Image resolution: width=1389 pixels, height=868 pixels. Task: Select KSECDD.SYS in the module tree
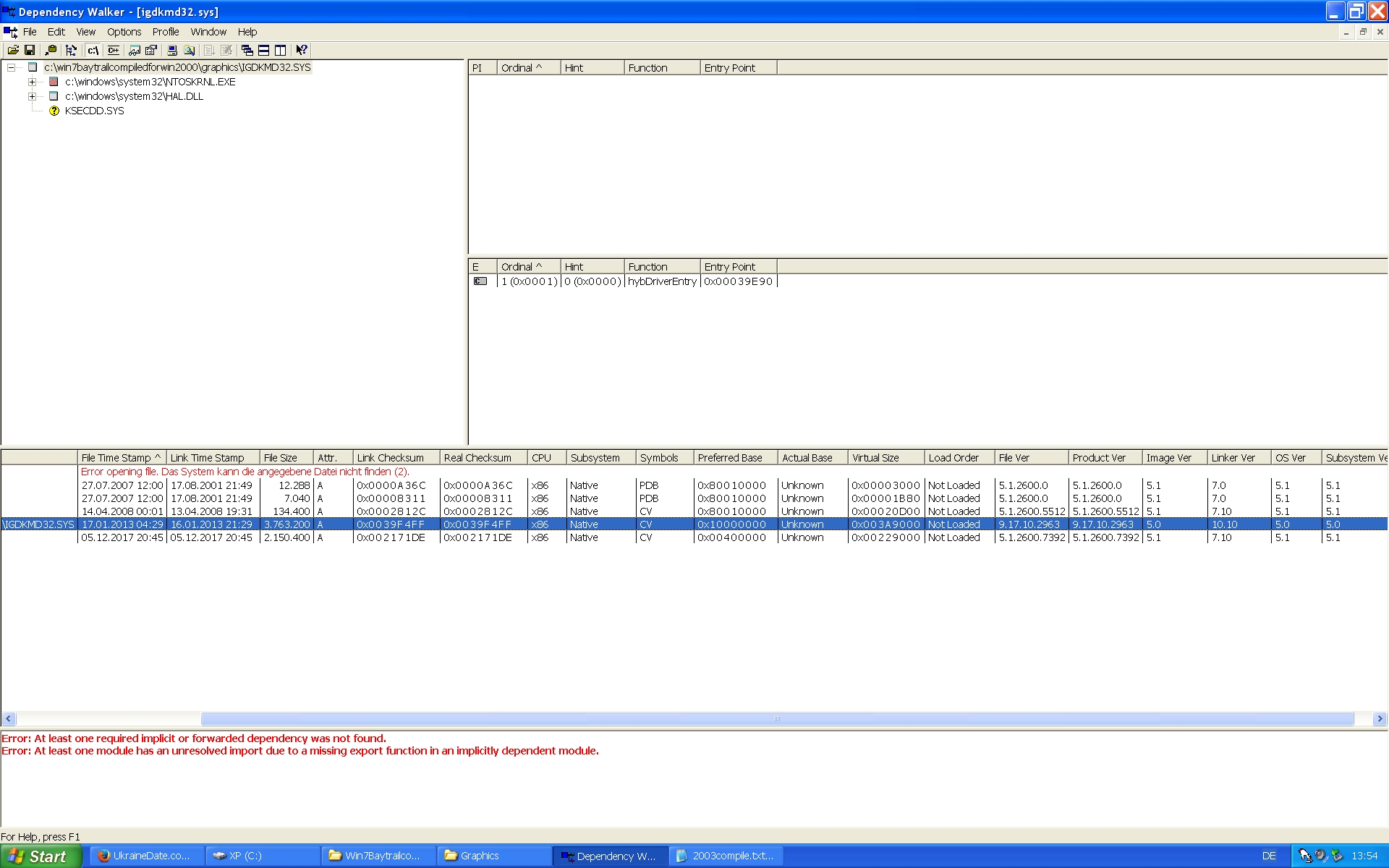coord(95,111)
